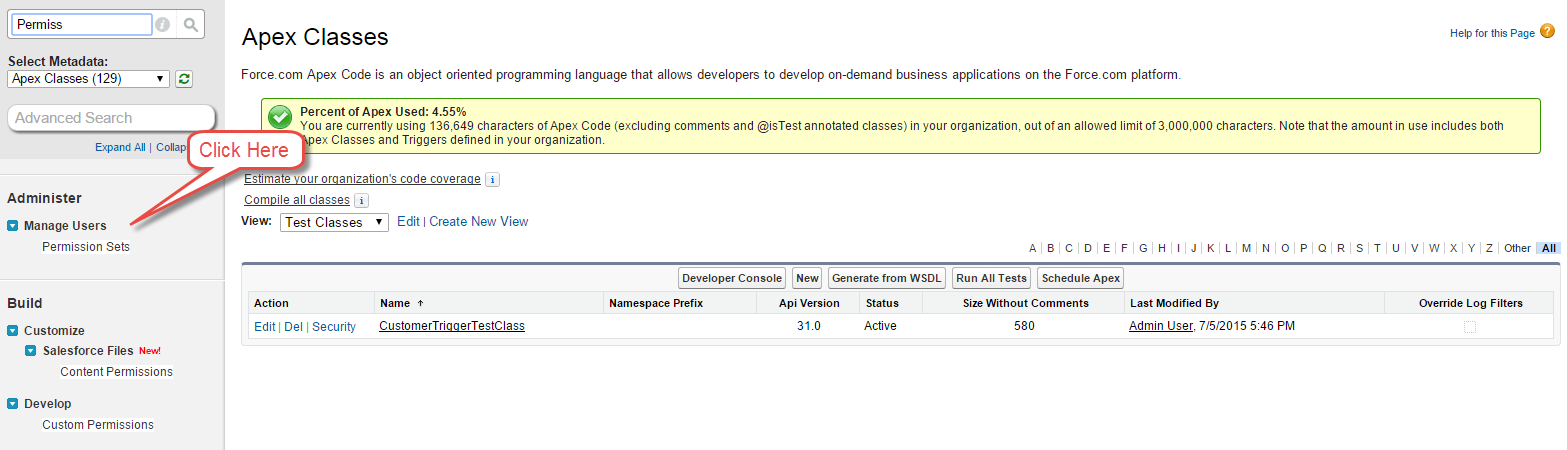
Task: Click the green refresh metadata icon
Action: (x=184, y=79)
